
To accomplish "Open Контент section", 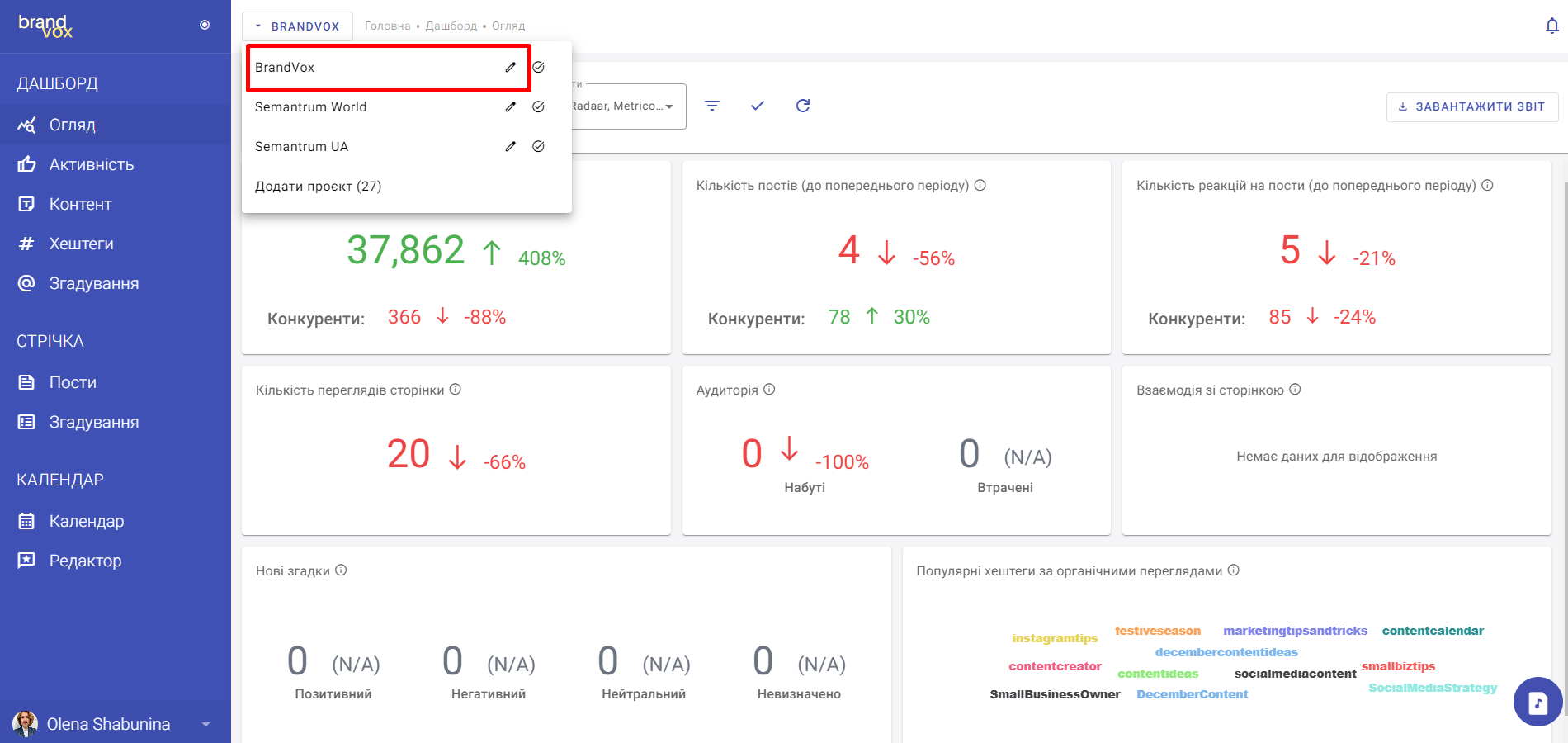I will 116,204.
